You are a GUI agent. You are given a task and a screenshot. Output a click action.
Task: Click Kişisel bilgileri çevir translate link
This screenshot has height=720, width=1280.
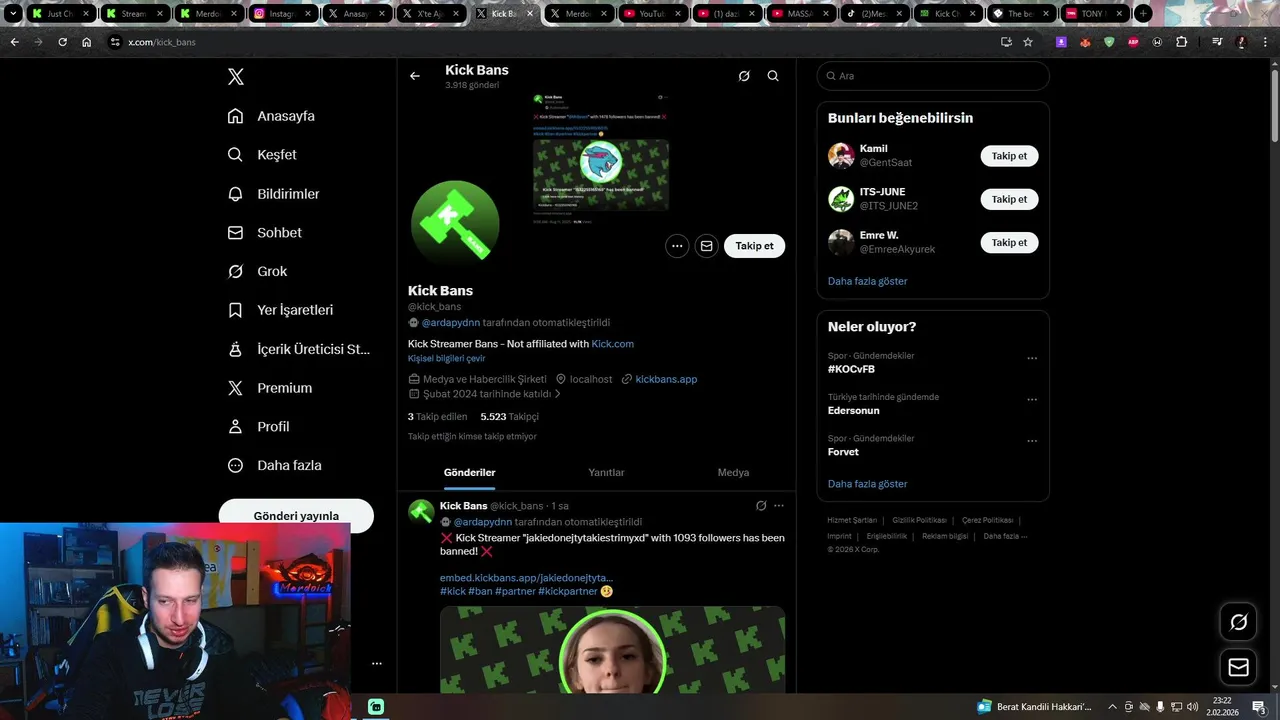coord(446,358)
